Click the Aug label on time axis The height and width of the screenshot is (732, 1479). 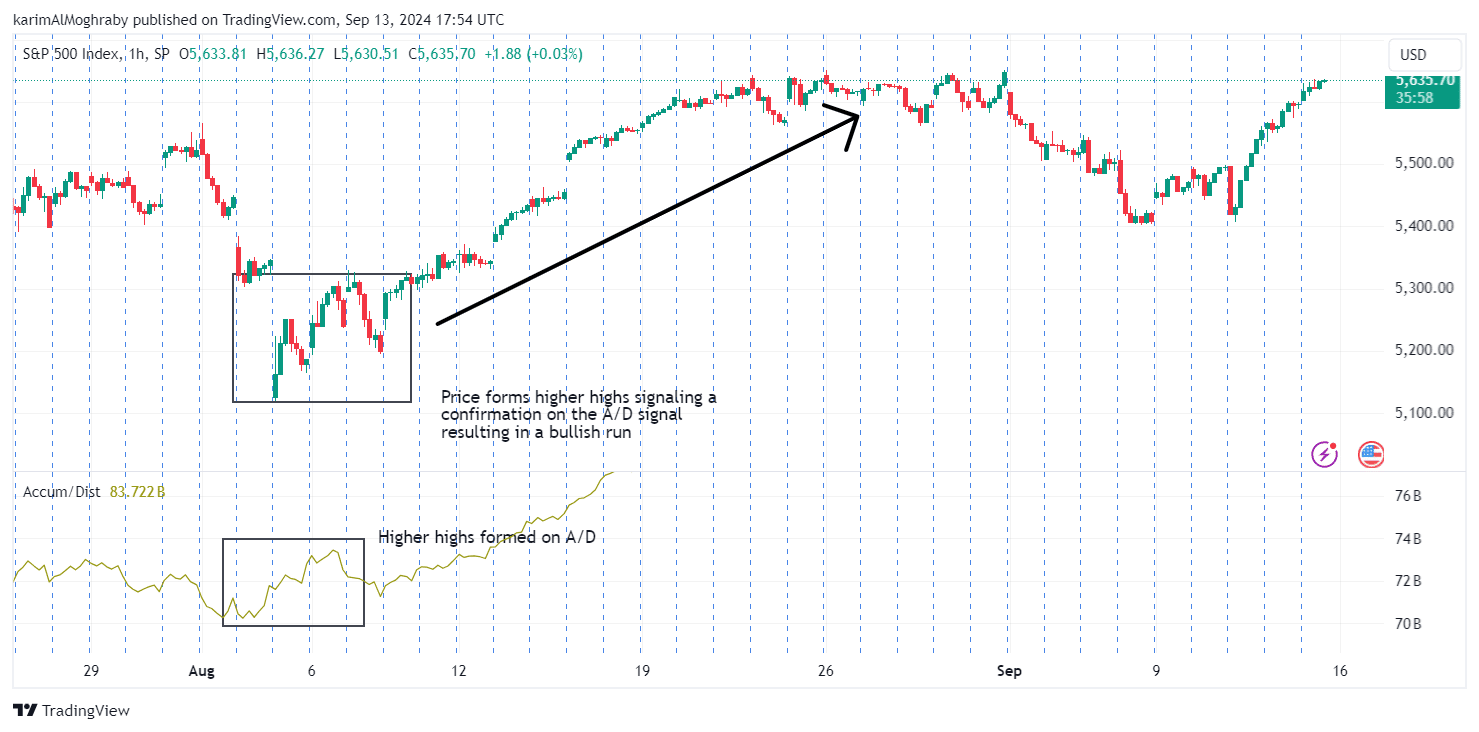coord(202,671)
